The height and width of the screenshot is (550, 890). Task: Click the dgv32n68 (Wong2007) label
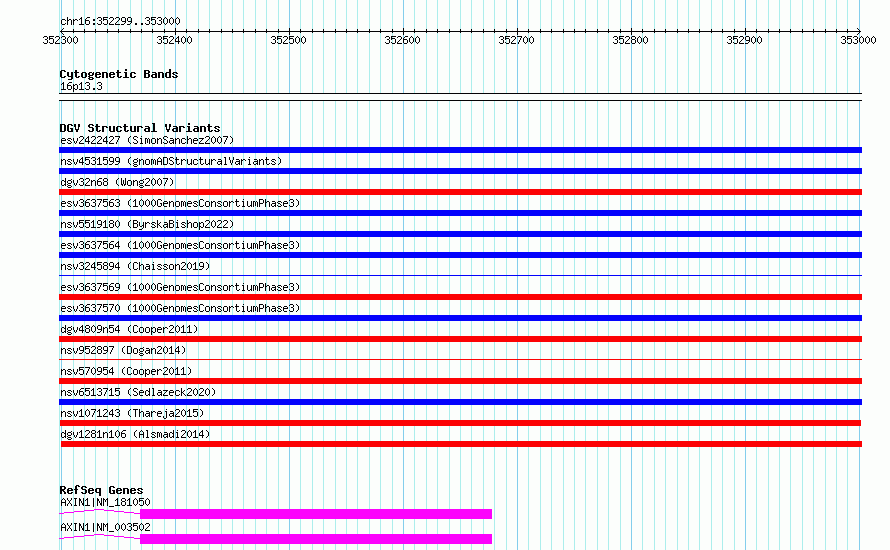[117, 182]
